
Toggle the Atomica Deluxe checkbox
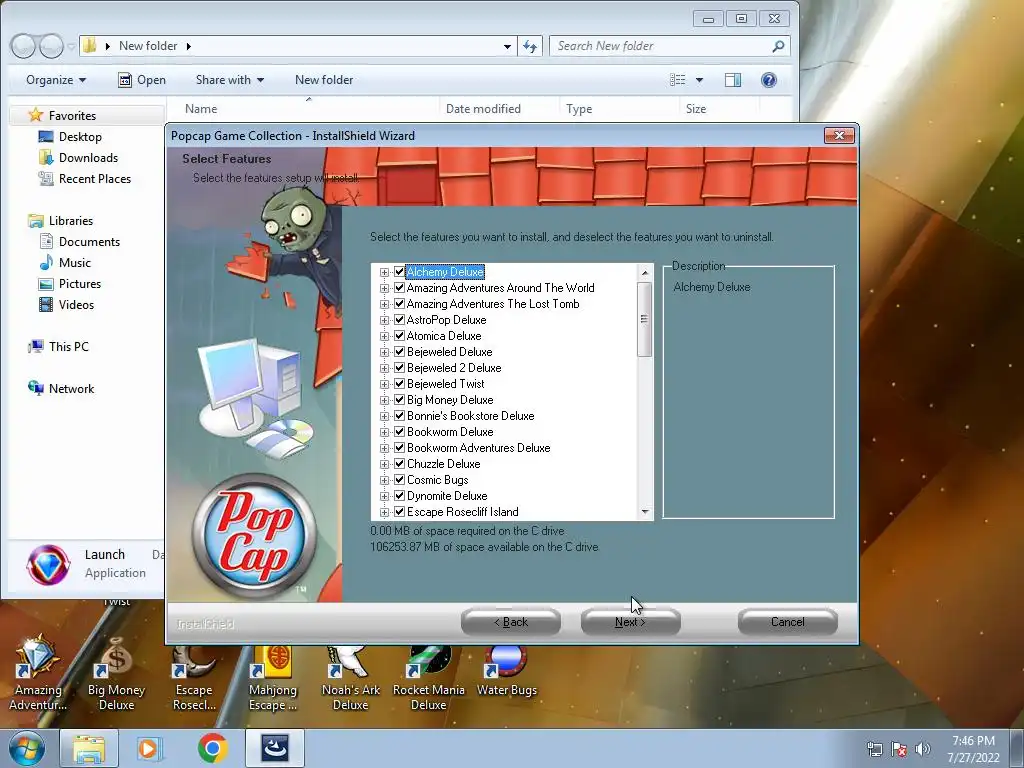(400, 336)
